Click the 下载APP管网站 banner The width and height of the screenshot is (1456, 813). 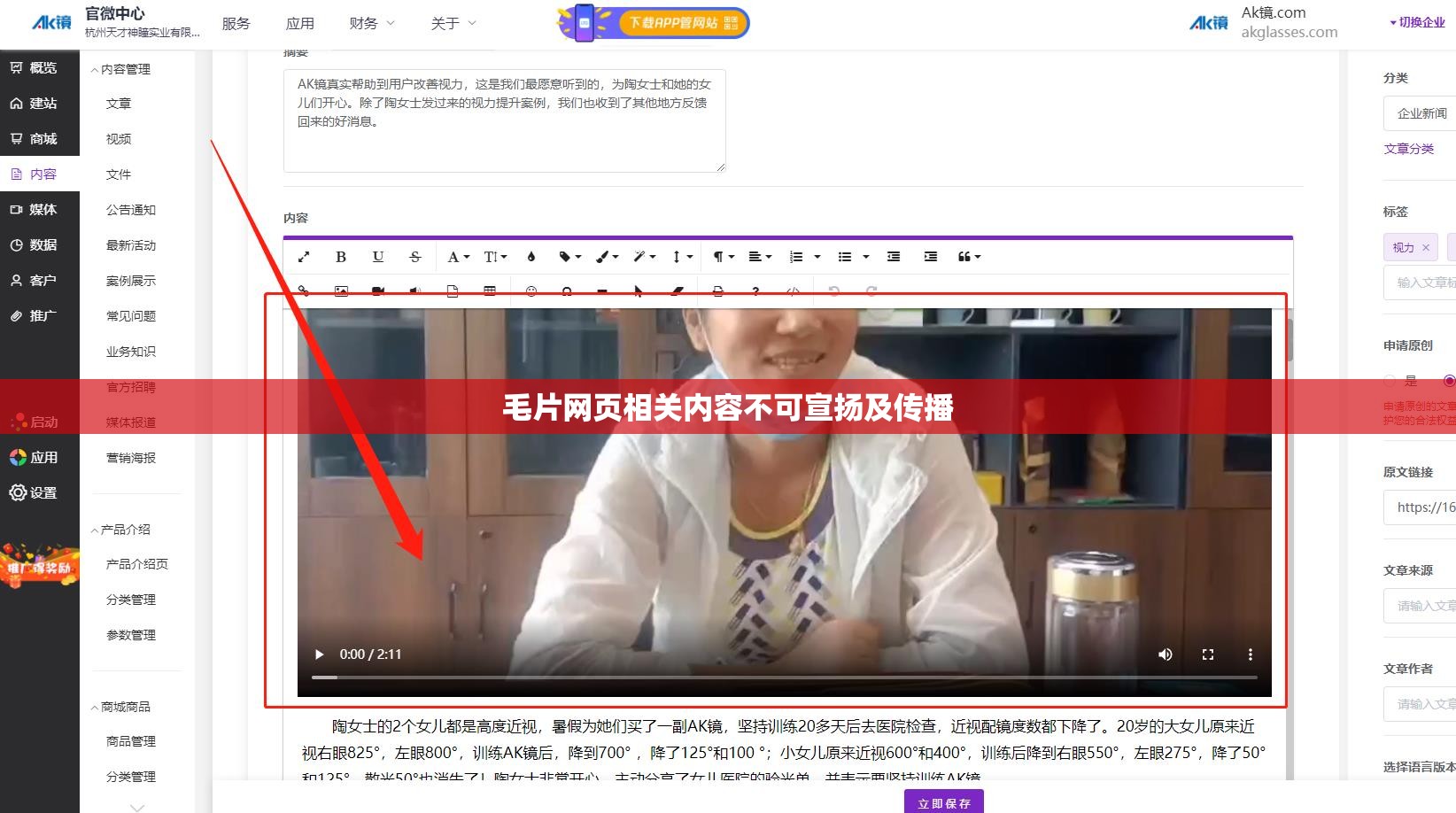click(x=654, y=22)
